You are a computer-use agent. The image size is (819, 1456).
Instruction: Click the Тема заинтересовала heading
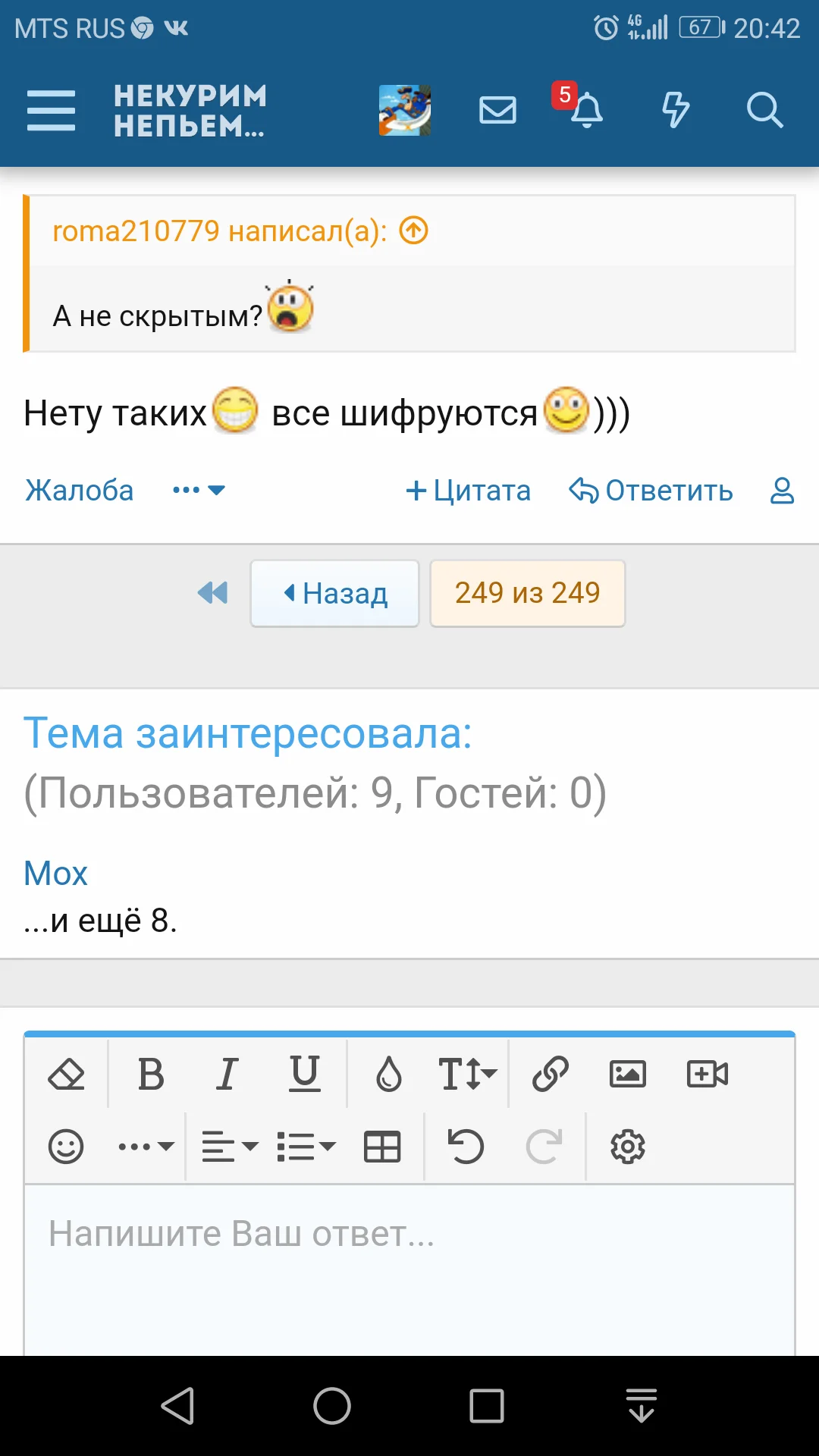click(x=248, y=733)
